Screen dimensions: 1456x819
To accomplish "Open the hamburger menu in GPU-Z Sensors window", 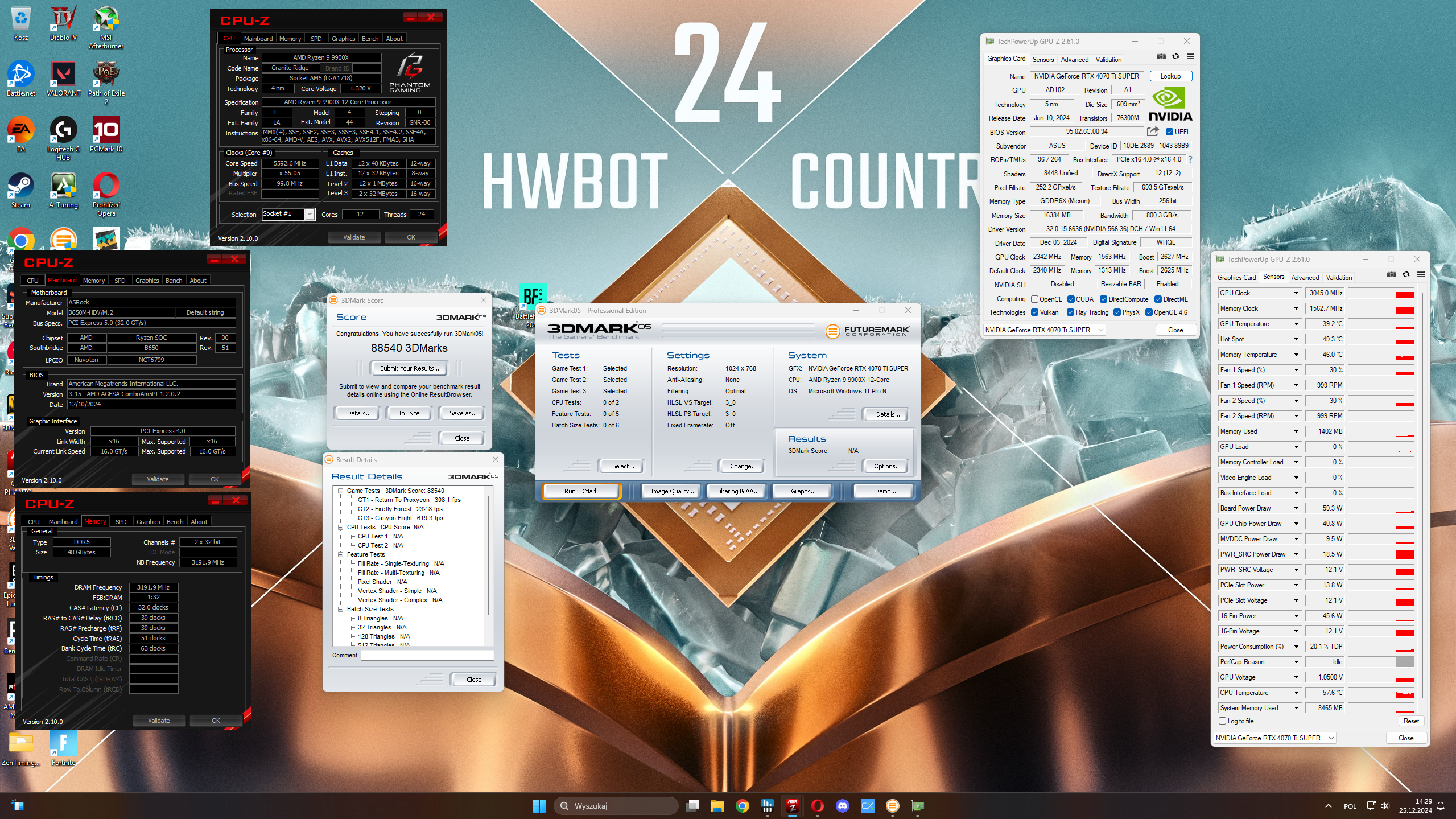I will (1421, 274).
